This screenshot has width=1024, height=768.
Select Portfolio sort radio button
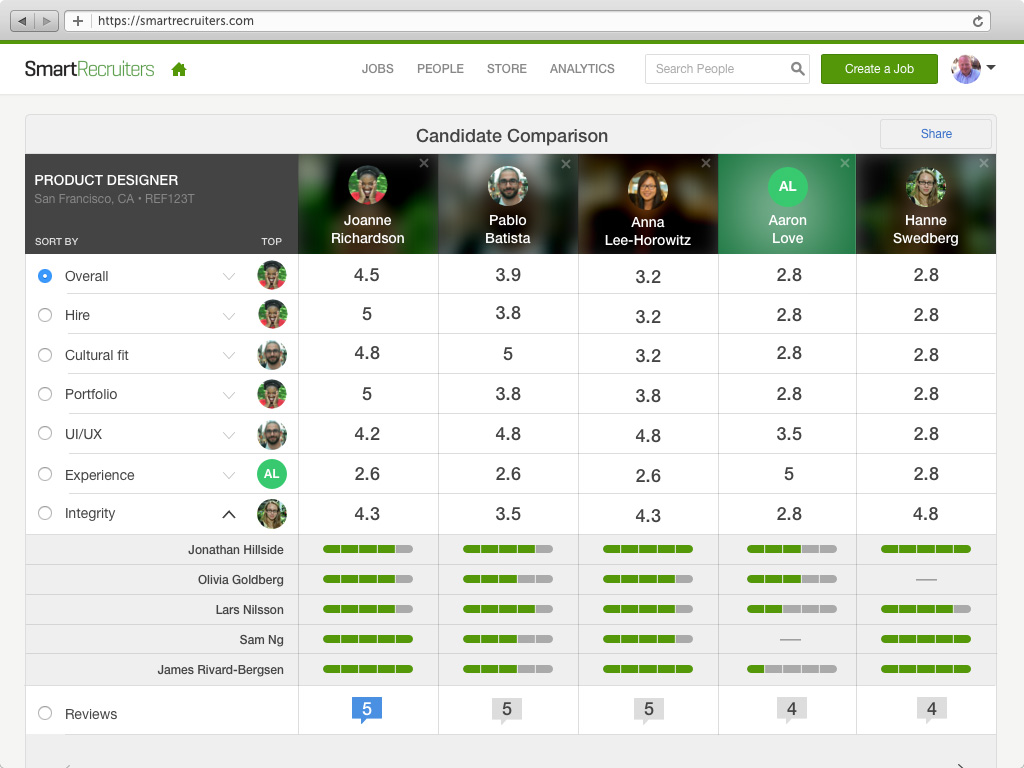pos(45,394)
